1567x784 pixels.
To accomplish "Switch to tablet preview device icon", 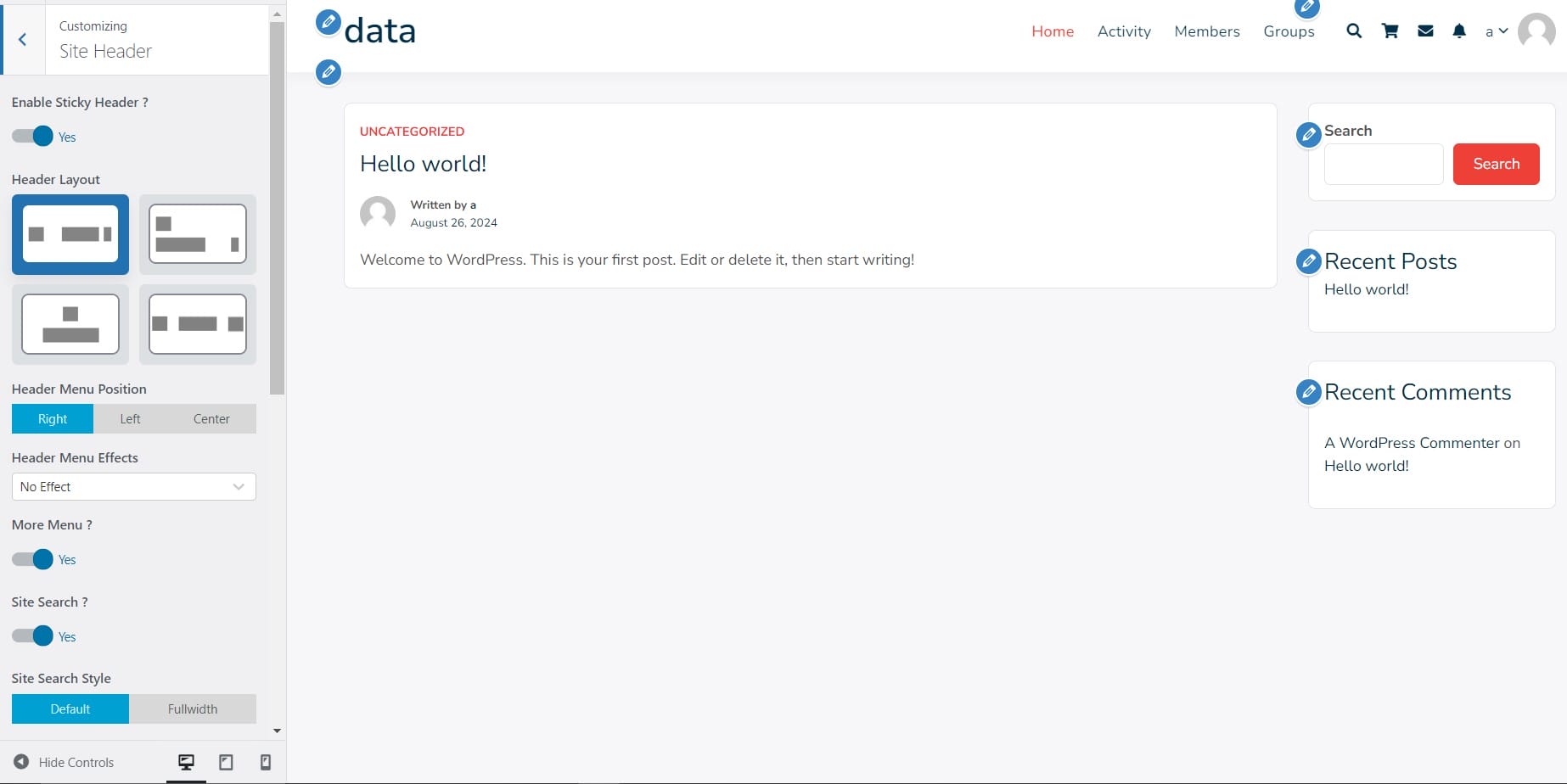I will coord(226,762).
